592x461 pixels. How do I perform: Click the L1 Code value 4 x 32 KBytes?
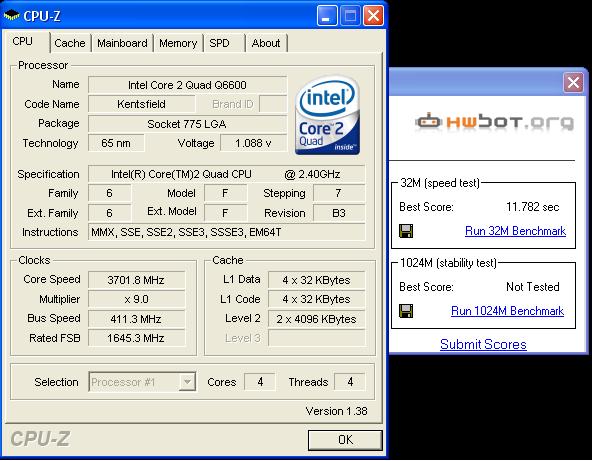click(316, 299)
